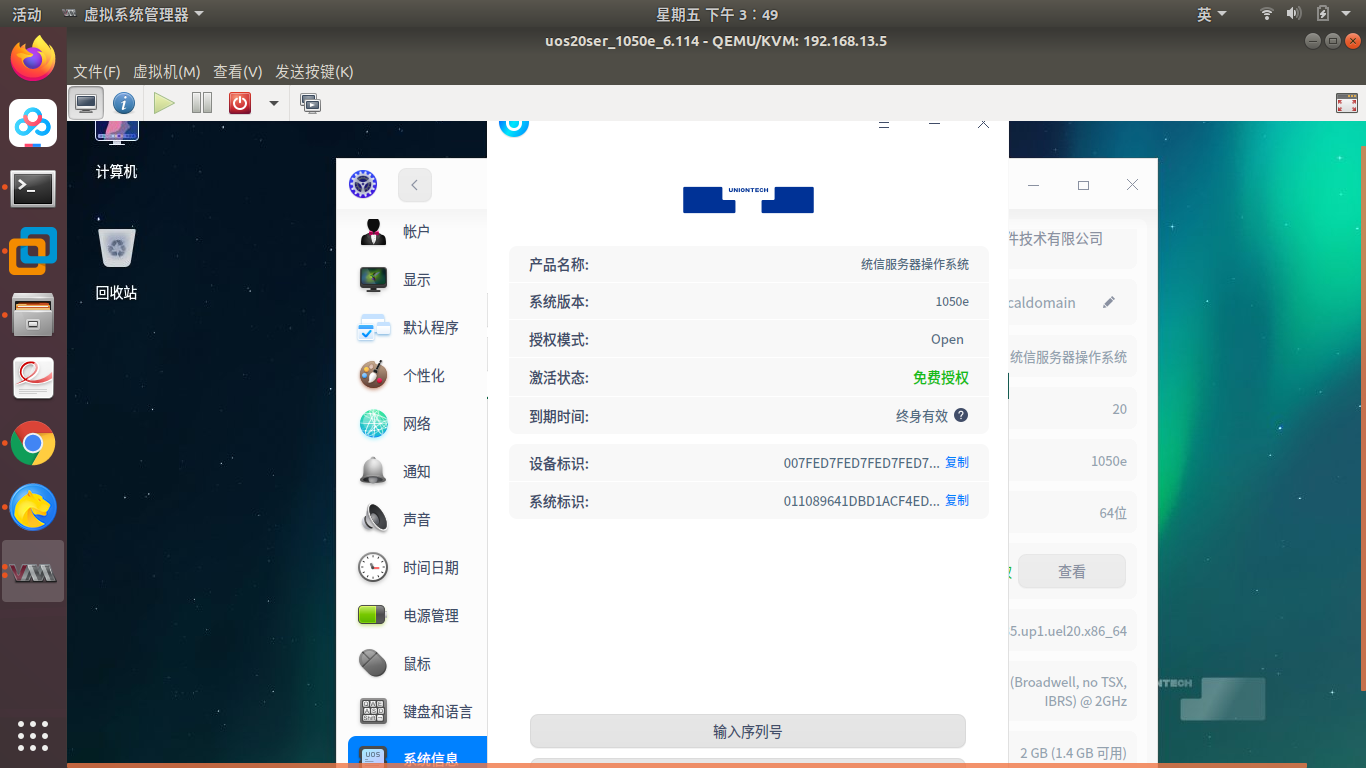1366x768 pixels.
Task: Click the Open license mode value
Action: coord(948,340)
